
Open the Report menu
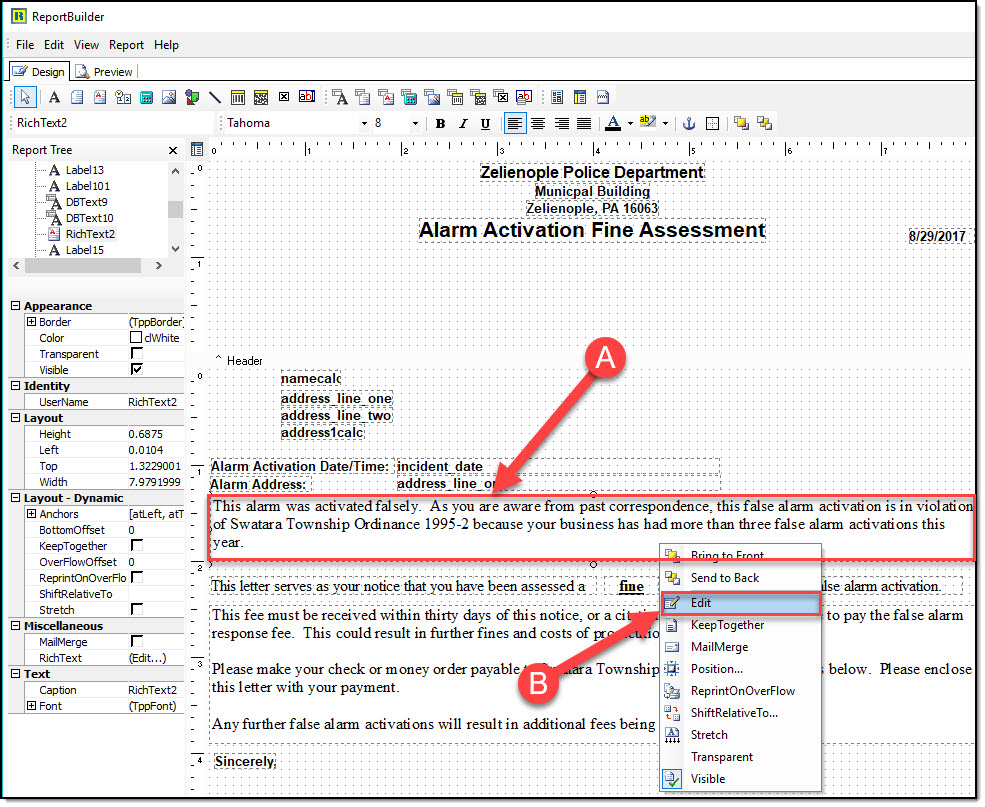[126, 45]
